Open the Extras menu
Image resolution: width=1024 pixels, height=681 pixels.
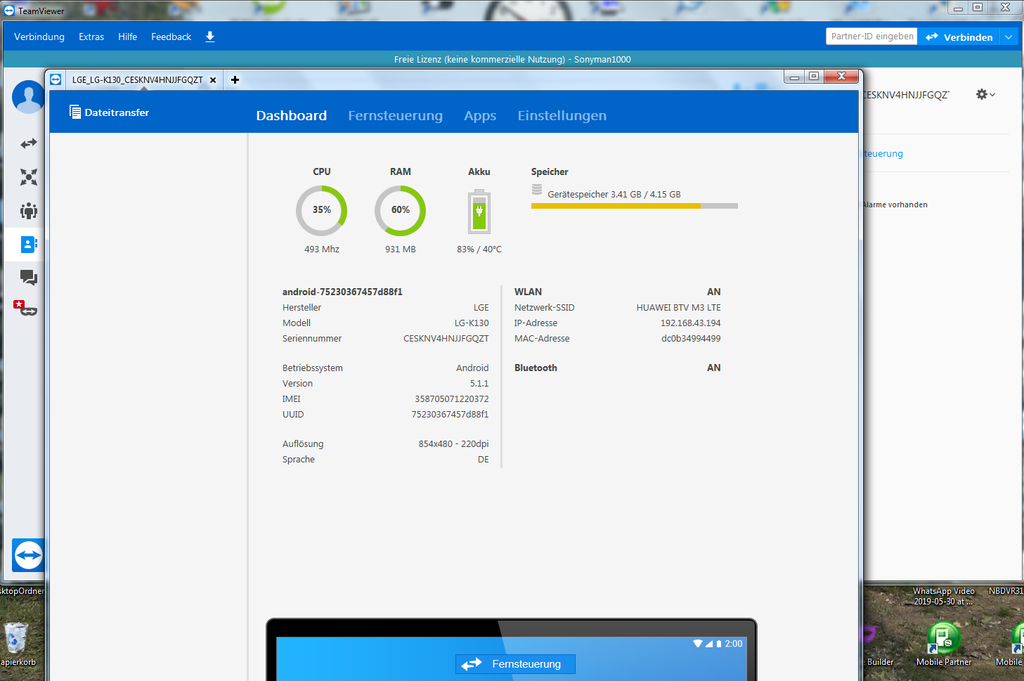[91, 37]
